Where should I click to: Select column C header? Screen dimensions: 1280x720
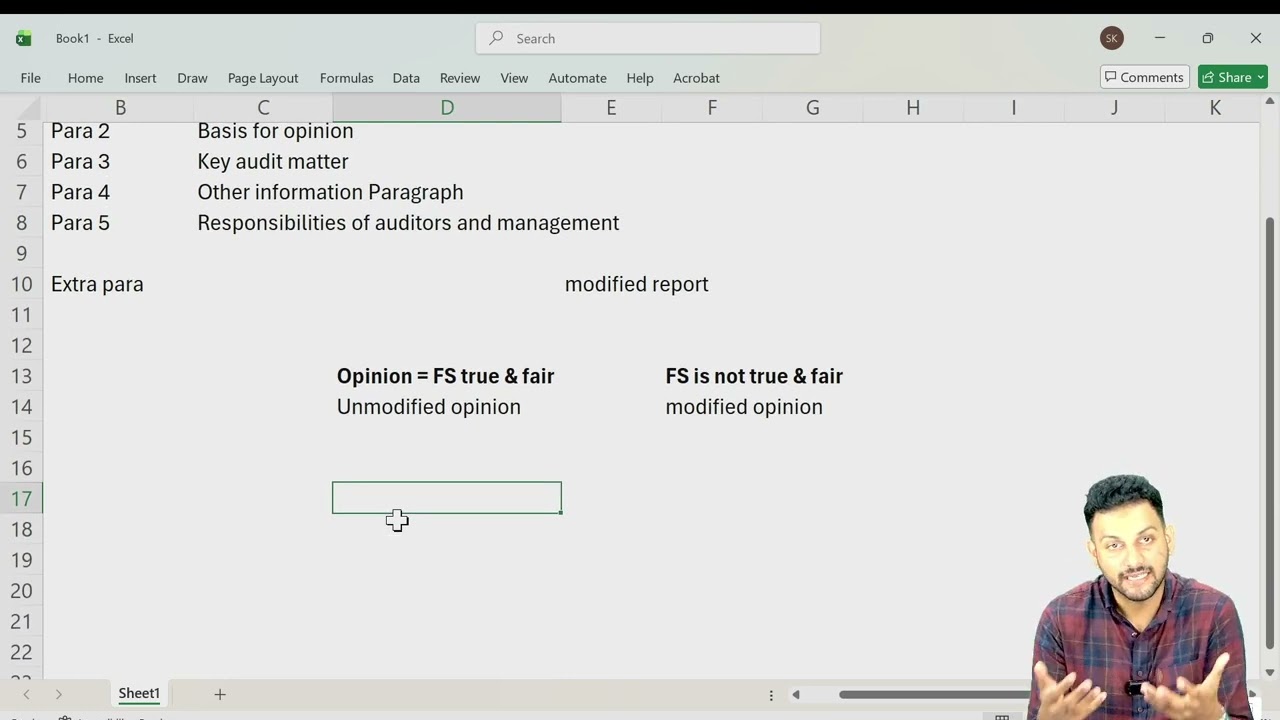coord(263,108)
